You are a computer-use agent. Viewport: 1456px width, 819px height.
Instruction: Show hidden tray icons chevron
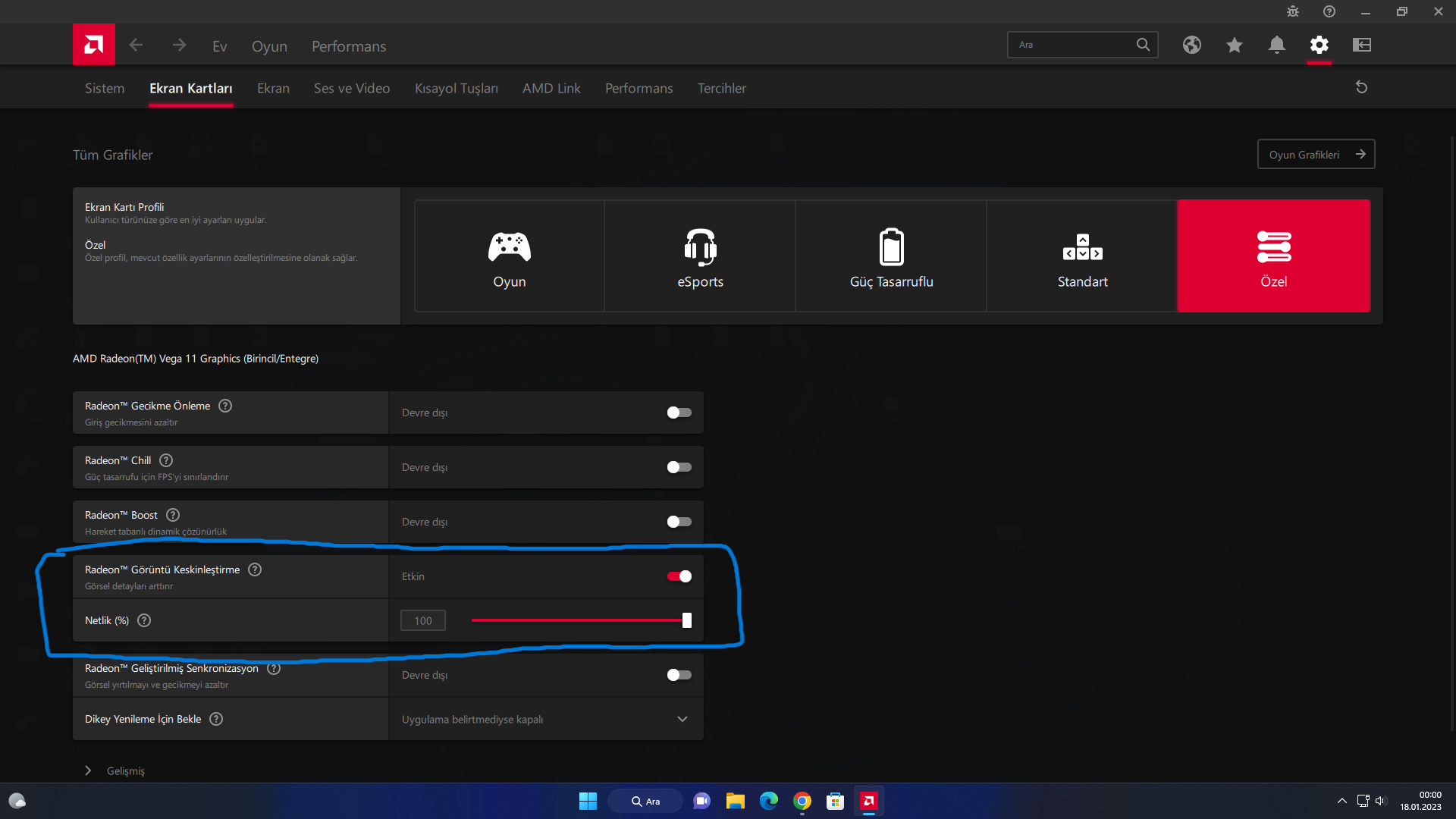pos(1341,801)
